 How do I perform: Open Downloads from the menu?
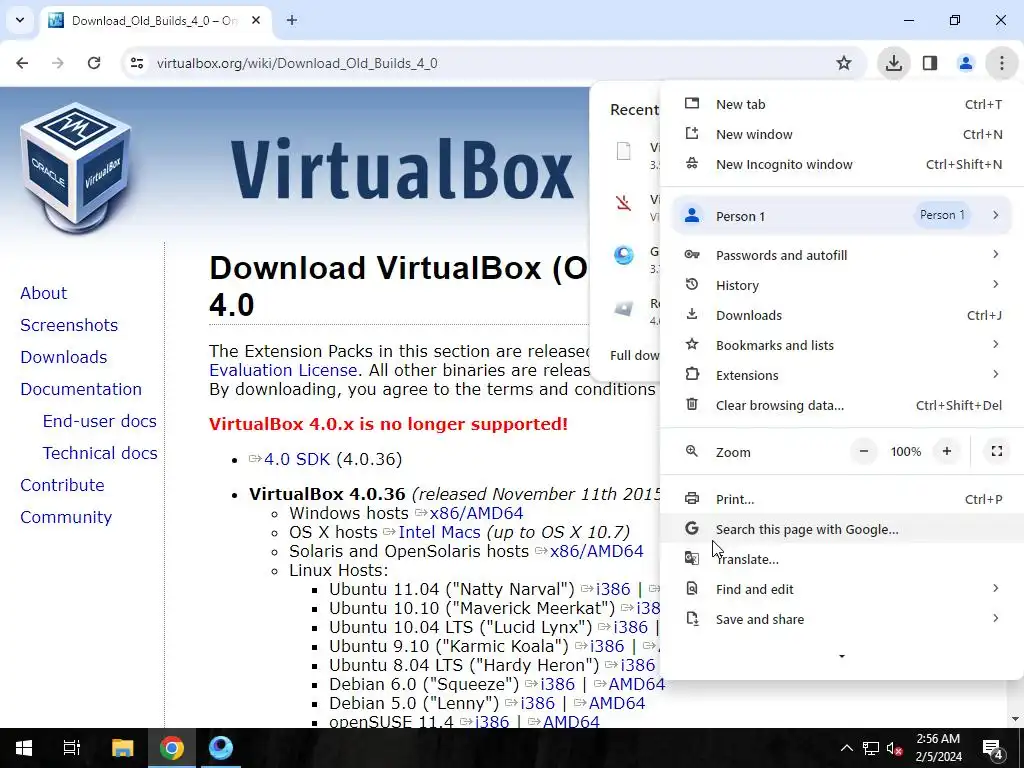click(842, 315)
